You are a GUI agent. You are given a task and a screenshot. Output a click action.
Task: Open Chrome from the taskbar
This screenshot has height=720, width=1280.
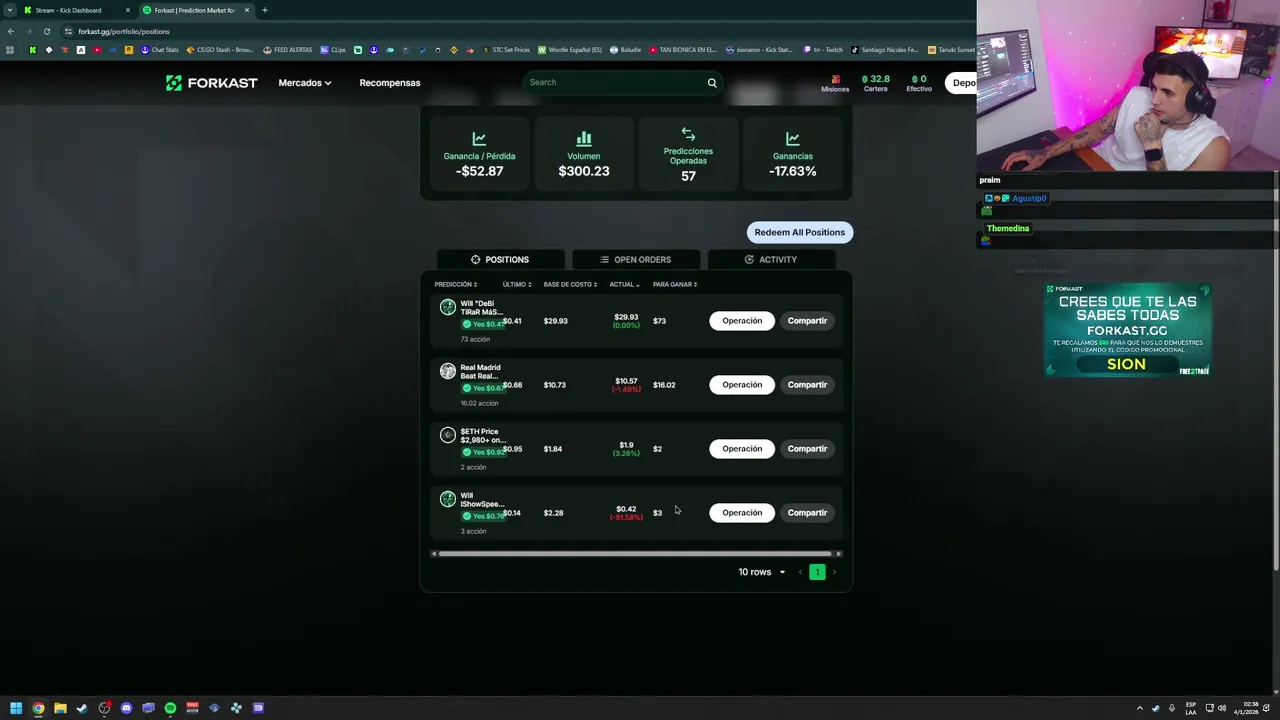(x=38, y=708)
